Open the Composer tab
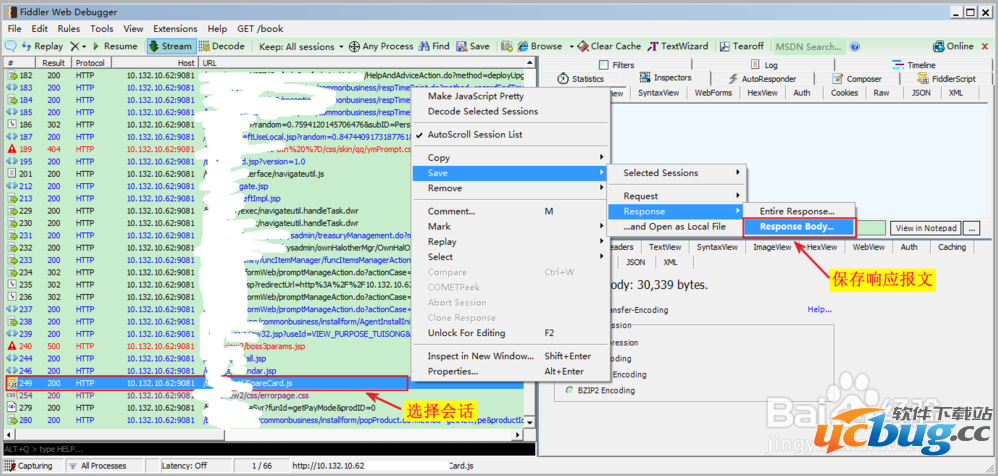998x476 pixels. click(x=857, y=78)
